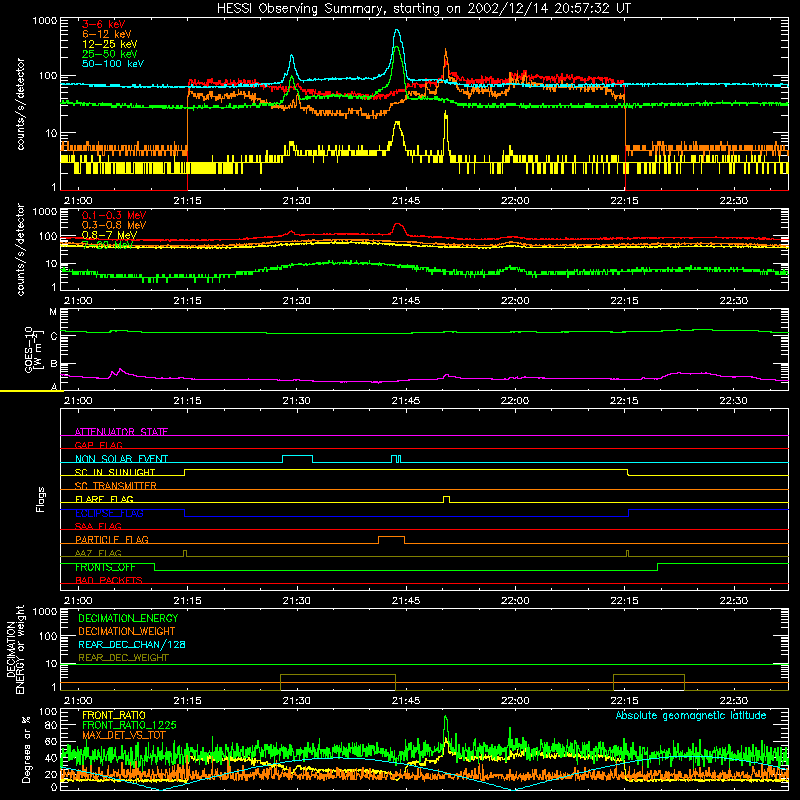
Task: Click the red '0.1-0.3 MeV' legend label
Action: (x=114, y=215)
